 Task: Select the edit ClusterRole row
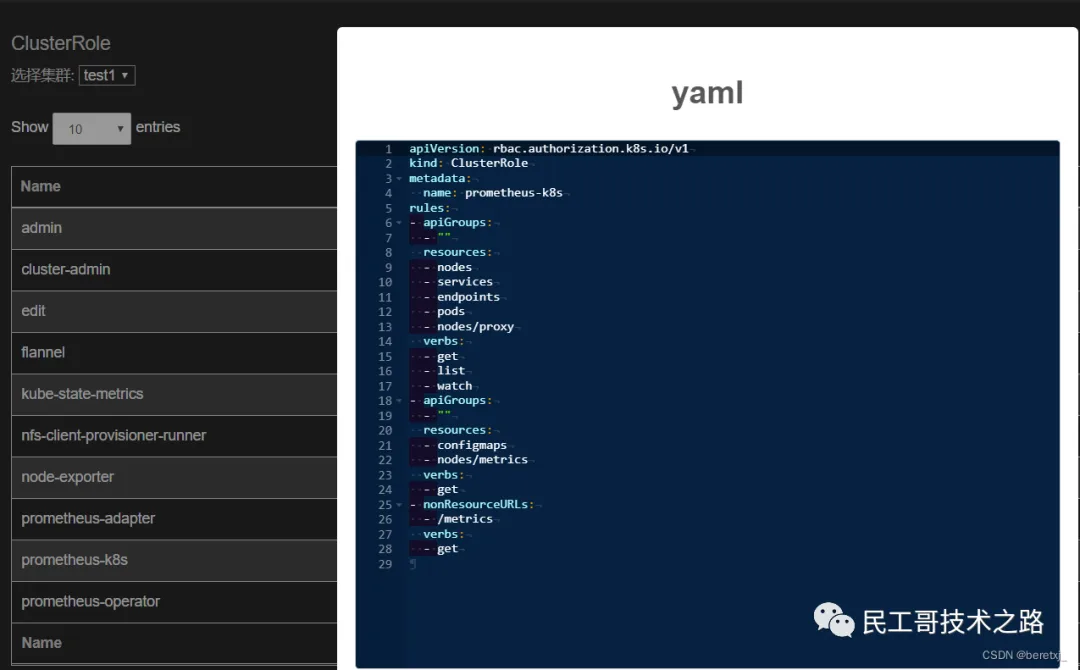[174, 311]
